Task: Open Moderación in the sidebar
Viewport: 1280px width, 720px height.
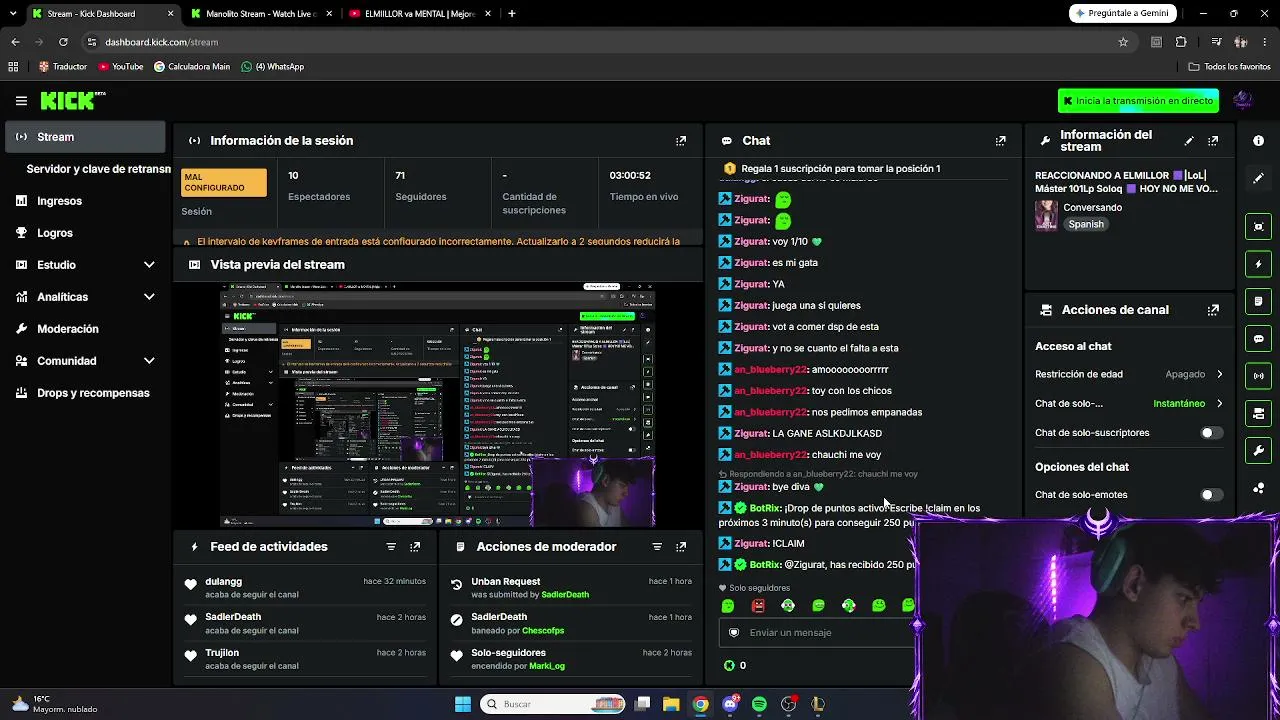Action: point(85,329)
